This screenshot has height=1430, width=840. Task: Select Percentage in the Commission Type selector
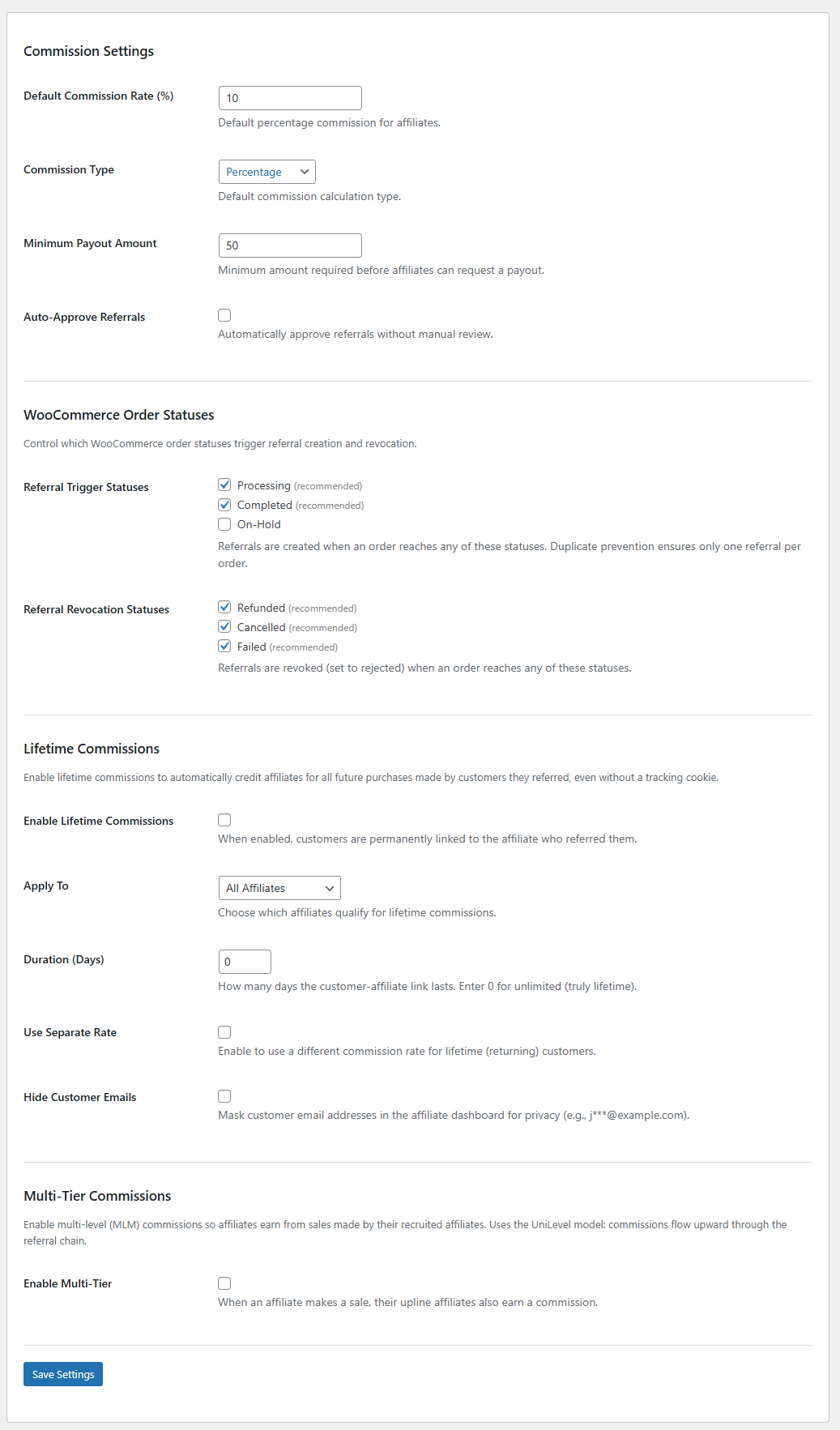266,171
